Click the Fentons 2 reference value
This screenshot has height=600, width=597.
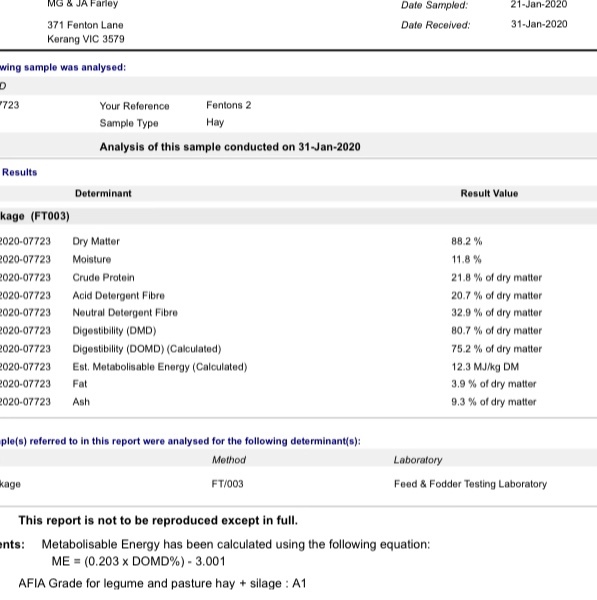point(228,105)
